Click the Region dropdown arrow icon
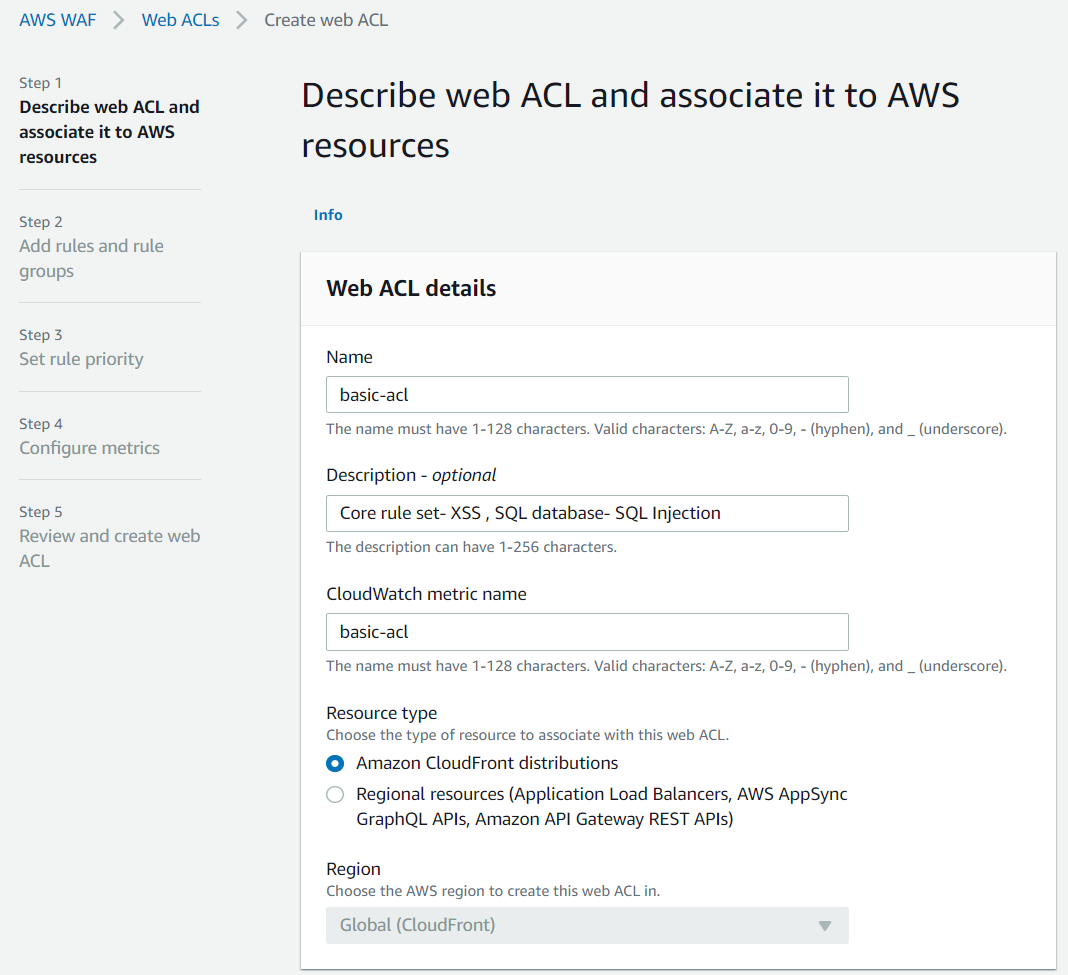Viewport: 1068px width, 975px height. (825, 926)
